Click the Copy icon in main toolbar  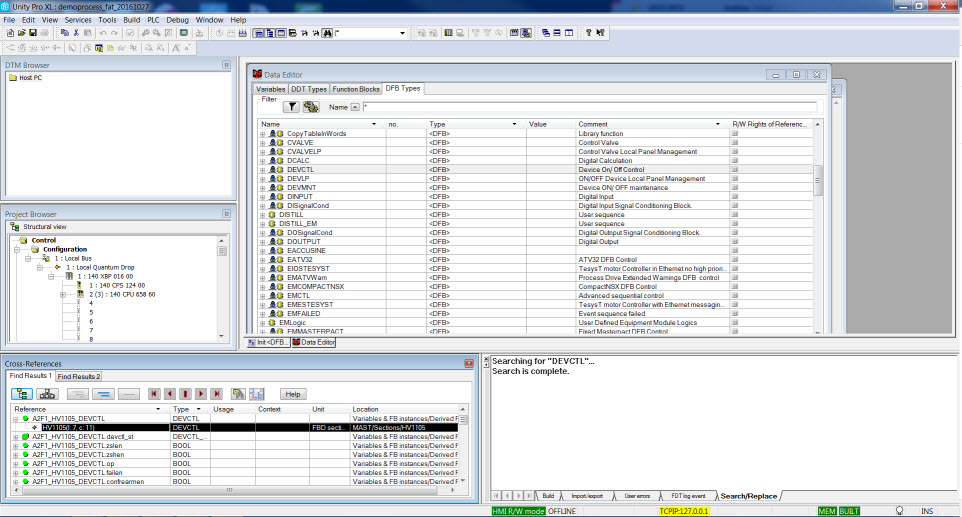click(x=64, y=33)
